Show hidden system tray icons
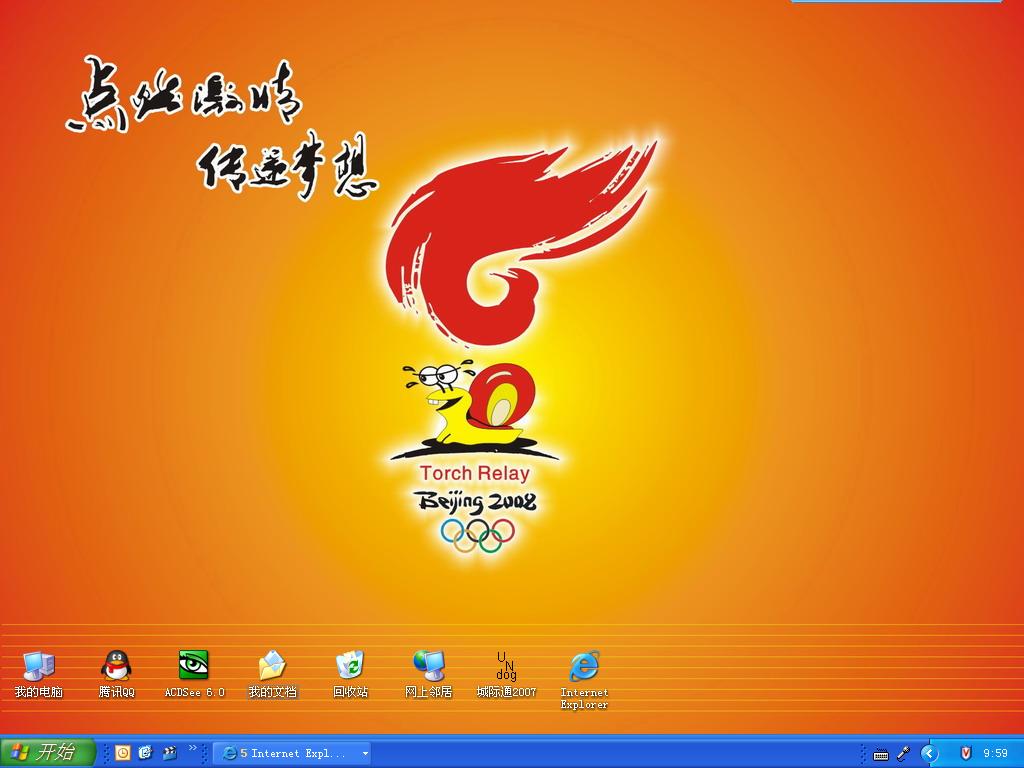 [929, 753]
